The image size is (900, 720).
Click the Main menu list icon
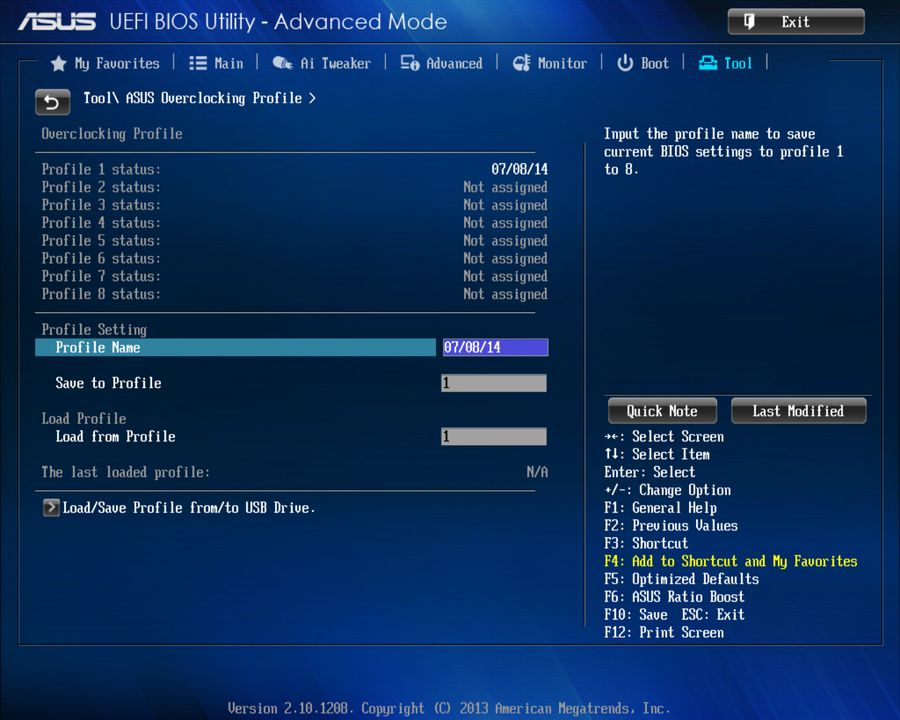(197, 63)
